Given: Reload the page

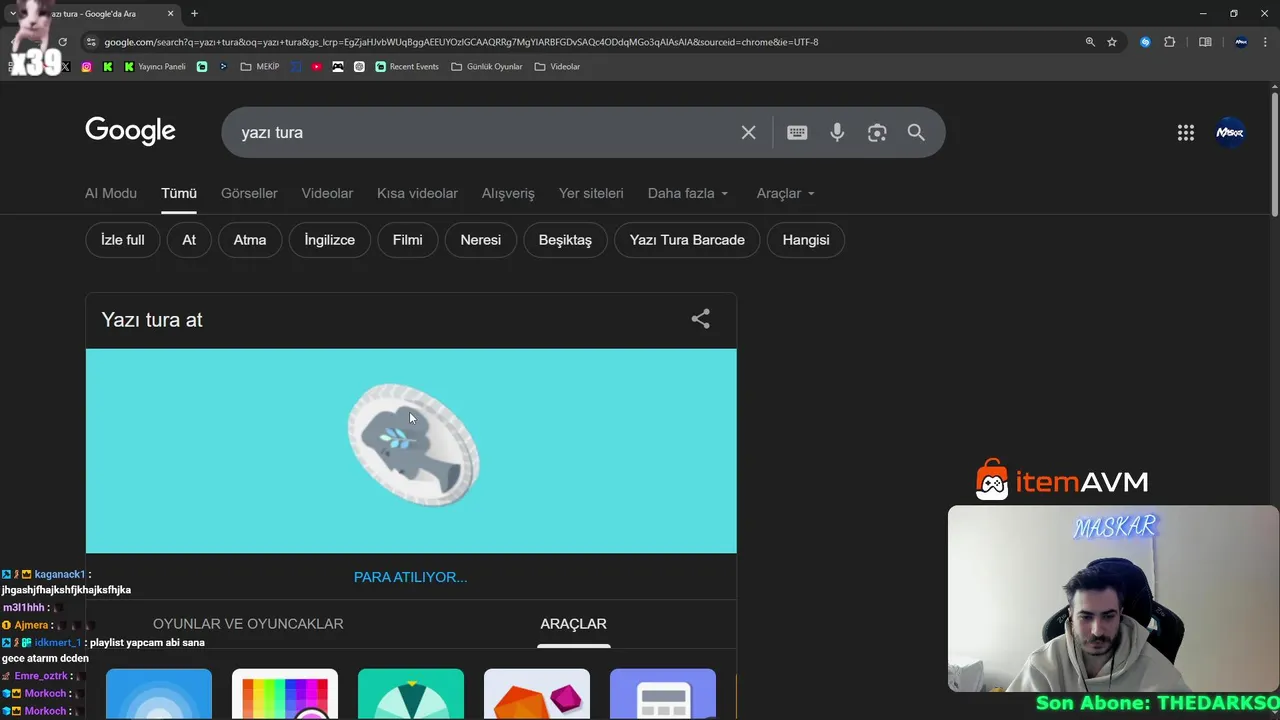Looking at the screenshot, I should tap(62, 42).
